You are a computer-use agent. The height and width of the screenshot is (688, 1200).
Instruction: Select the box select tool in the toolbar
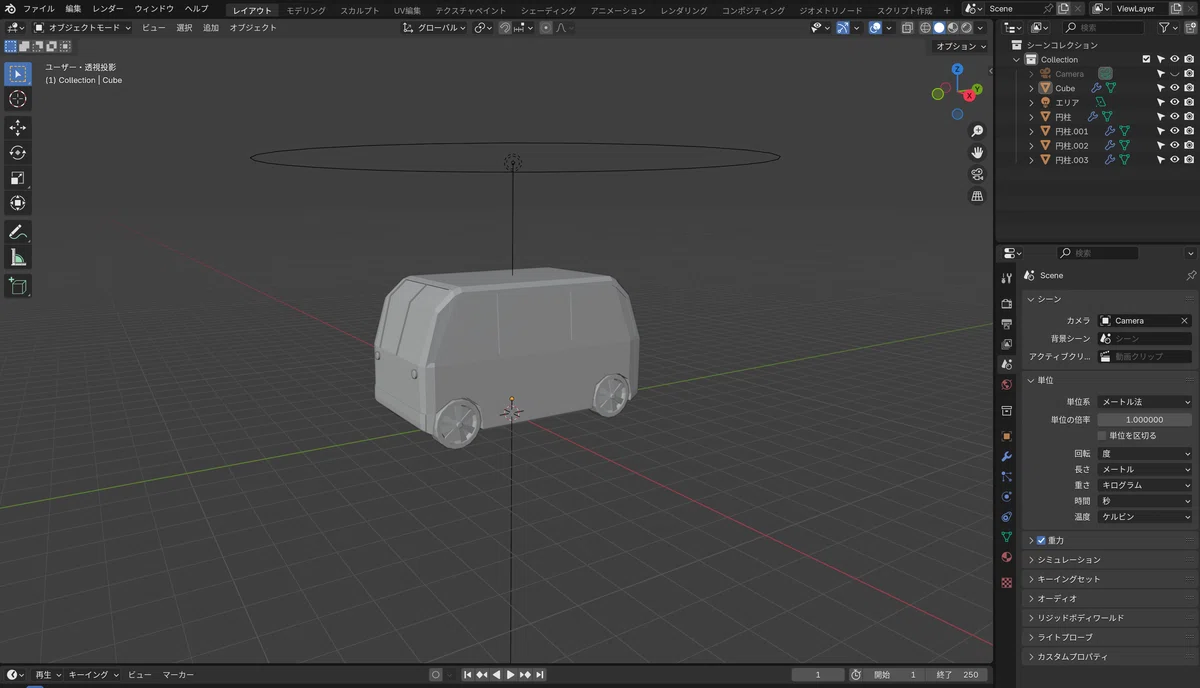(18, 74)
